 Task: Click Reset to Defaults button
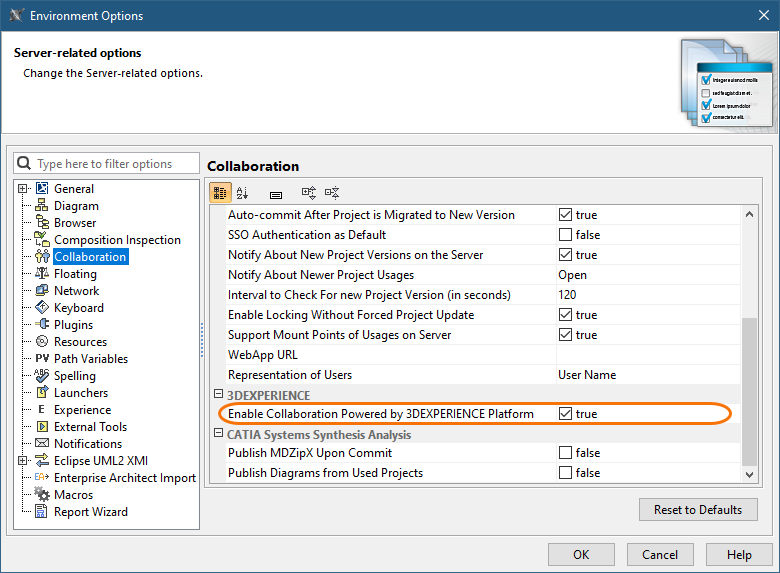(698, 510)
